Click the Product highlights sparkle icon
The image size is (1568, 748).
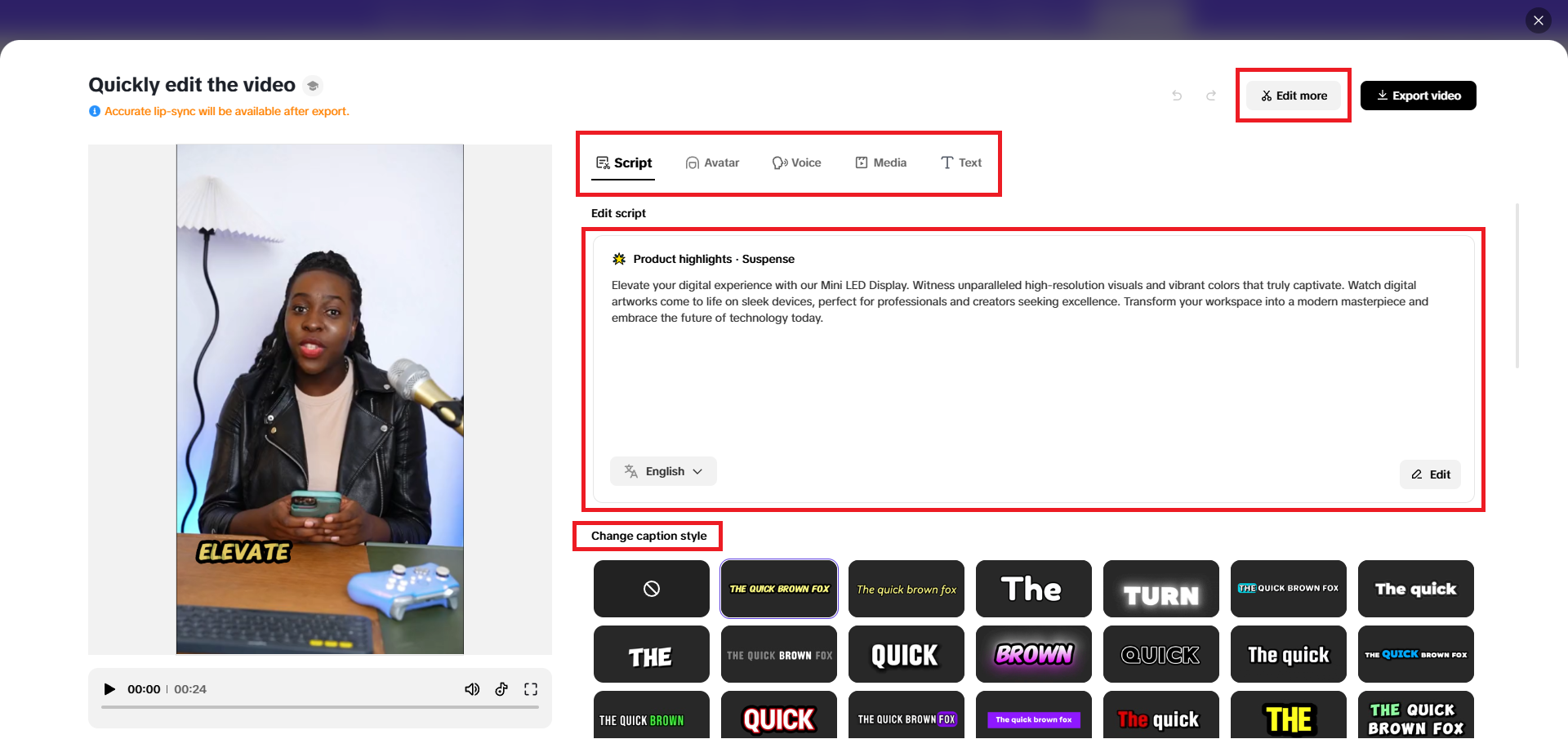click(619, 259)
